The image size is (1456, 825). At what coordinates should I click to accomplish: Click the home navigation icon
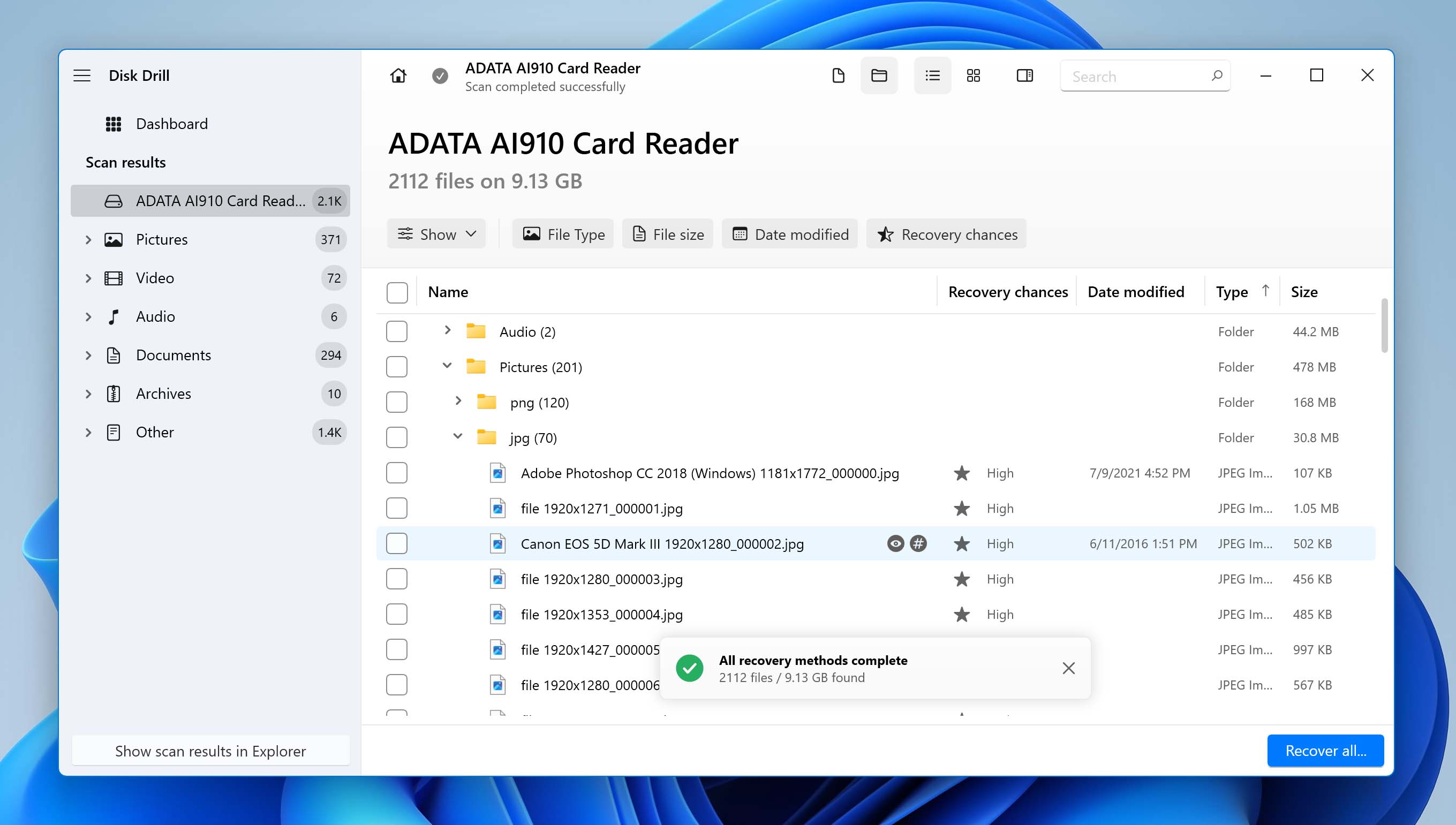click(398, 75)
